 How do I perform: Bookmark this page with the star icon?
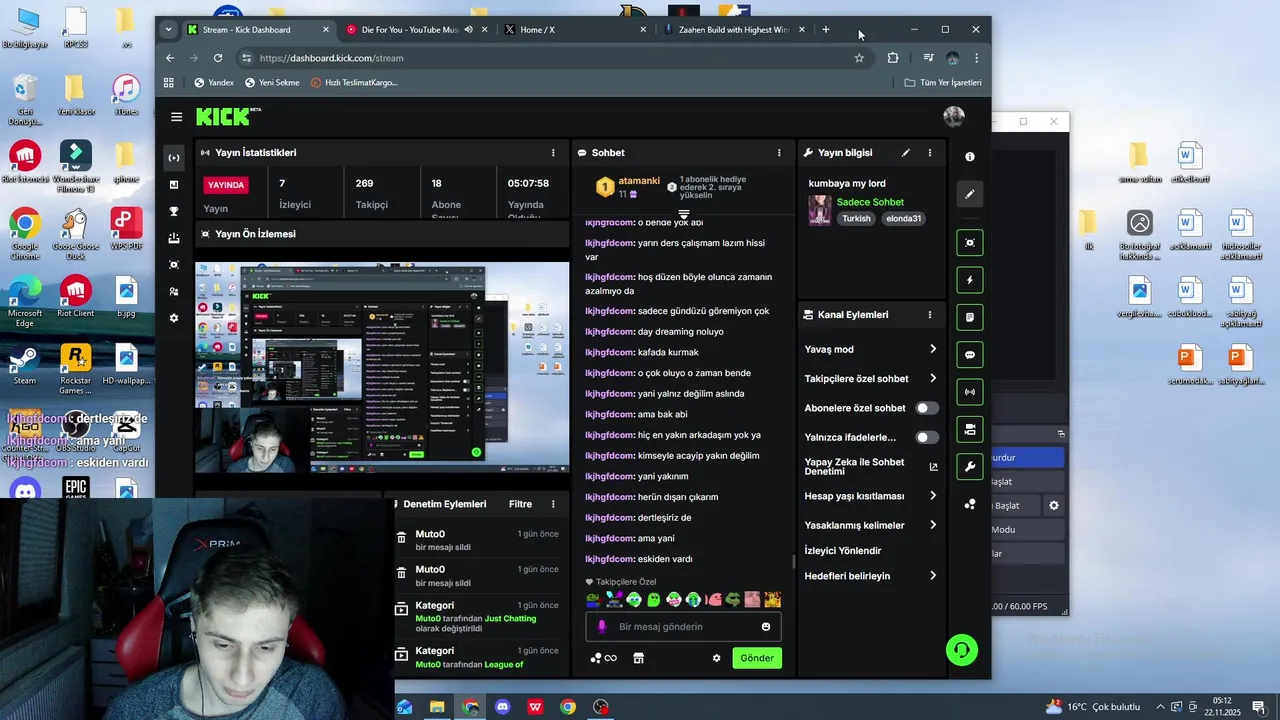[x=859, y=58]
